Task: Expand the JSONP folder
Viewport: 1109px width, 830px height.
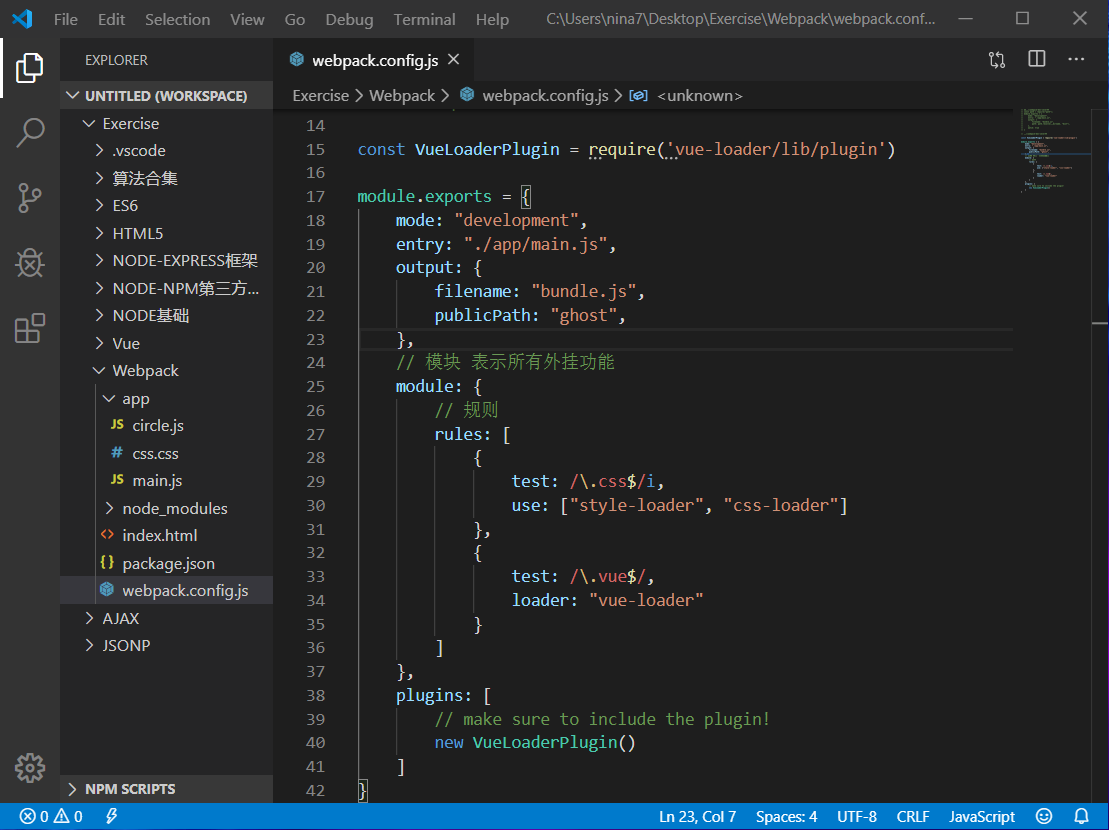Action: (166, 645)
